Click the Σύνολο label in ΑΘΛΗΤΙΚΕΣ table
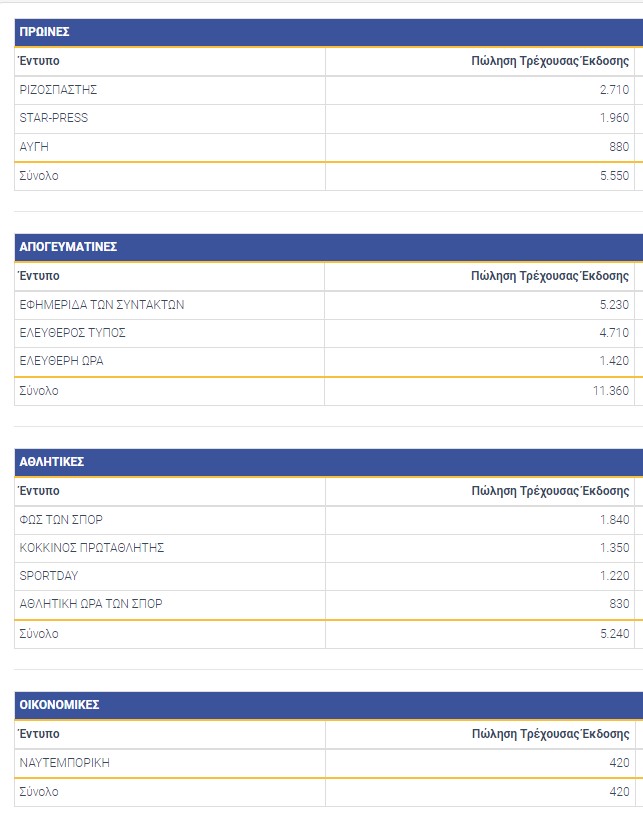 pyautogui.click(x=39, y=634)
